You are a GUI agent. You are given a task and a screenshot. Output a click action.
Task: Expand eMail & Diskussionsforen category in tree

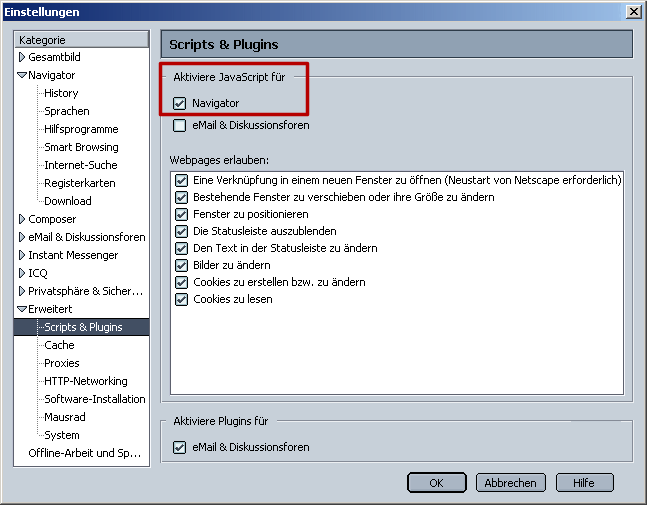[22, 237]
